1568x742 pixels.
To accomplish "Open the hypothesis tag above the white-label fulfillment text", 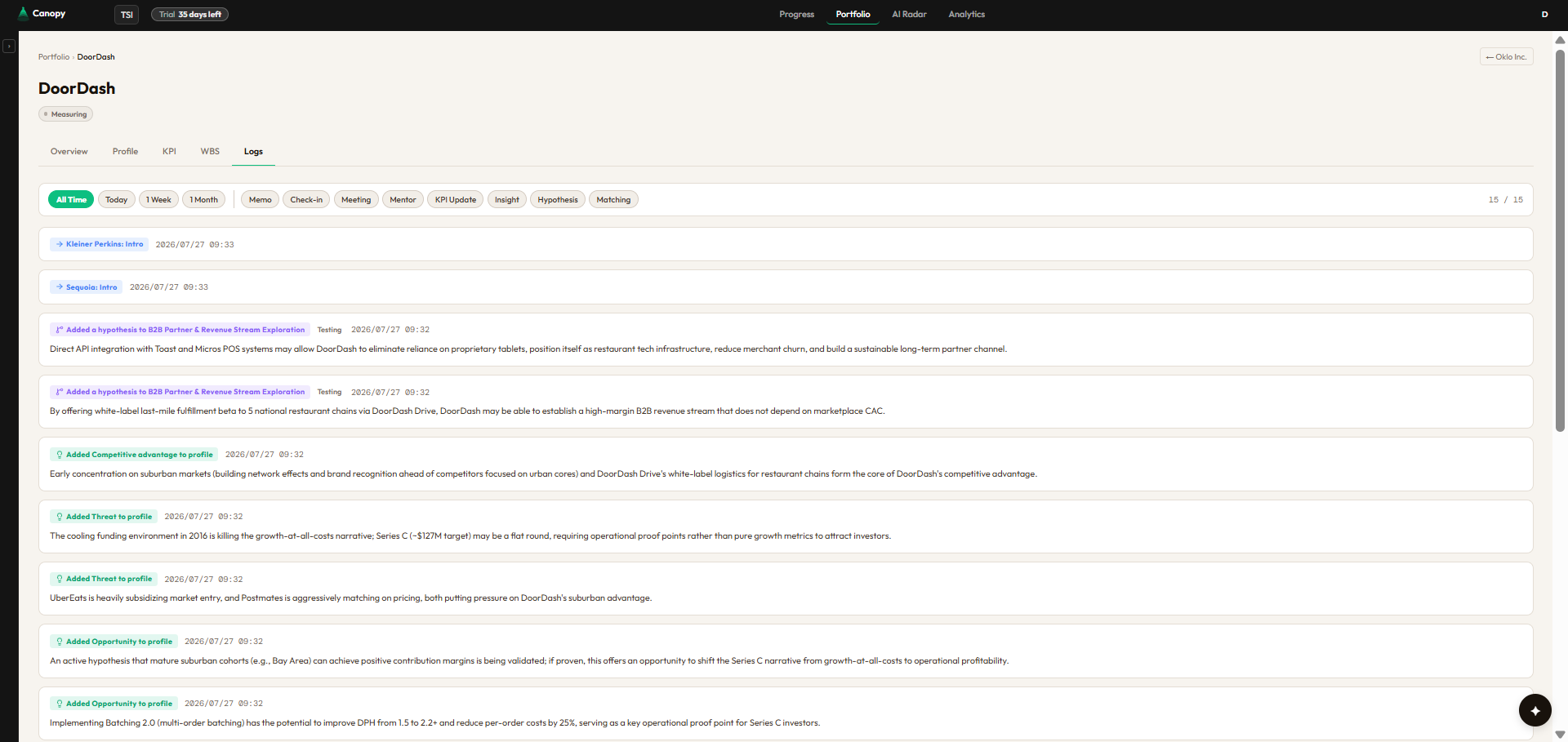I will point(180,392).
